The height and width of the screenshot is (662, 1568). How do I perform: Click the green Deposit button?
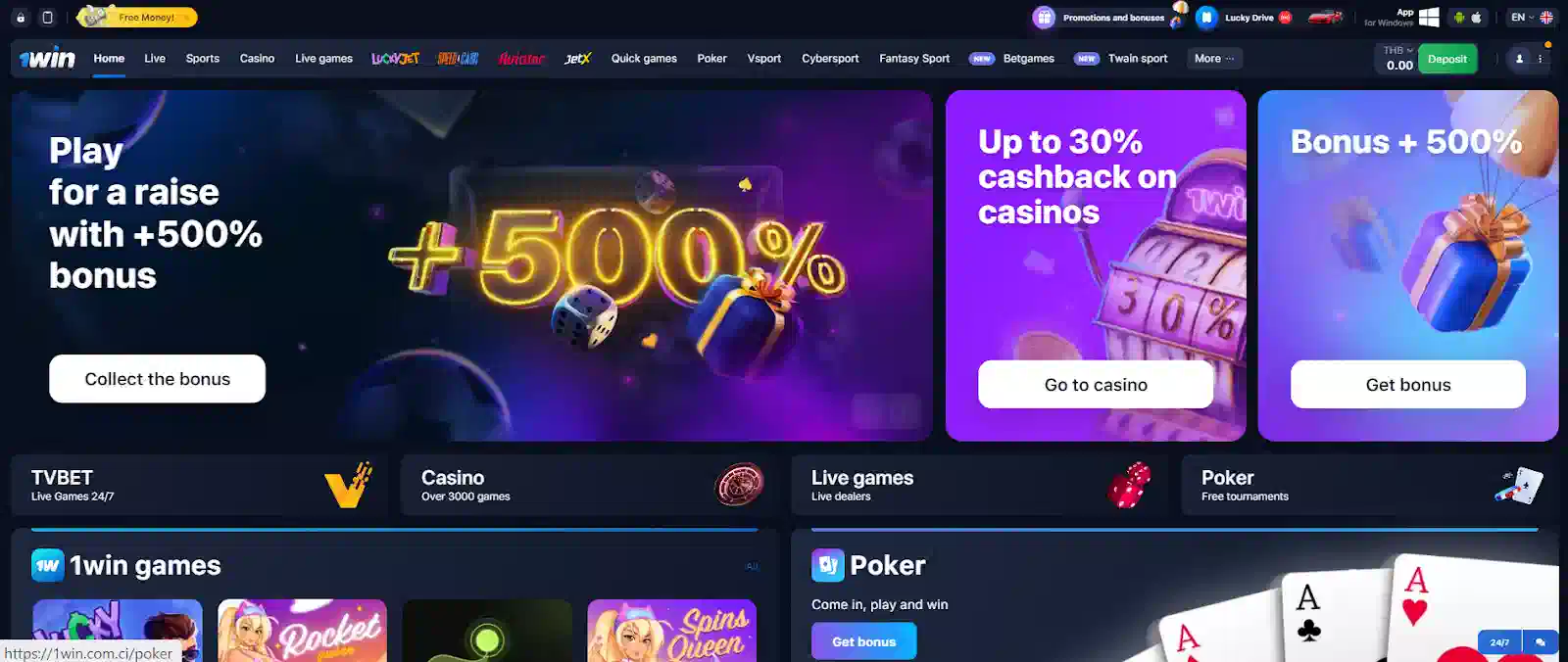pos(1447,59)
